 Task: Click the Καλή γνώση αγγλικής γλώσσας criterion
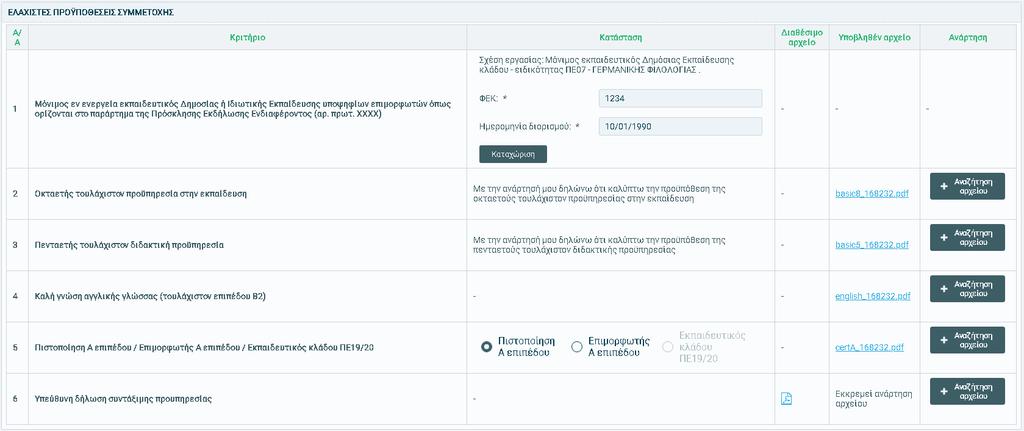150,296
